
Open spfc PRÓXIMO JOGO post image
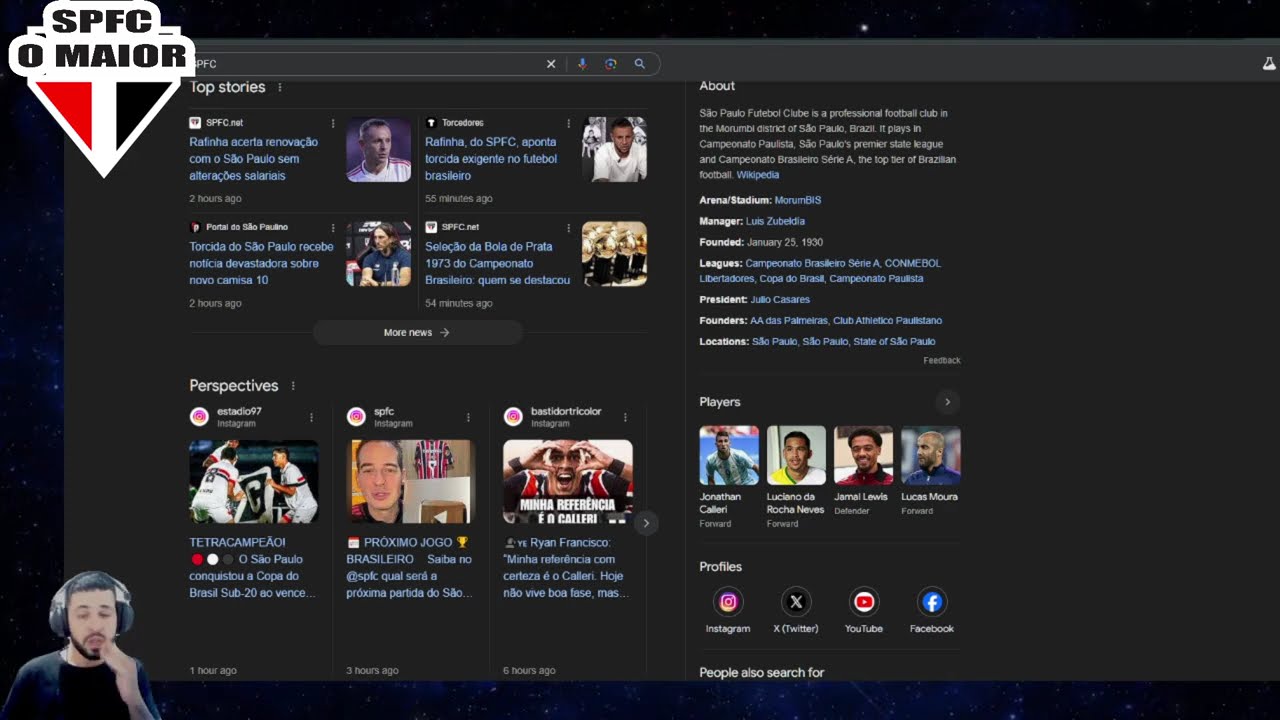(411, 482)
